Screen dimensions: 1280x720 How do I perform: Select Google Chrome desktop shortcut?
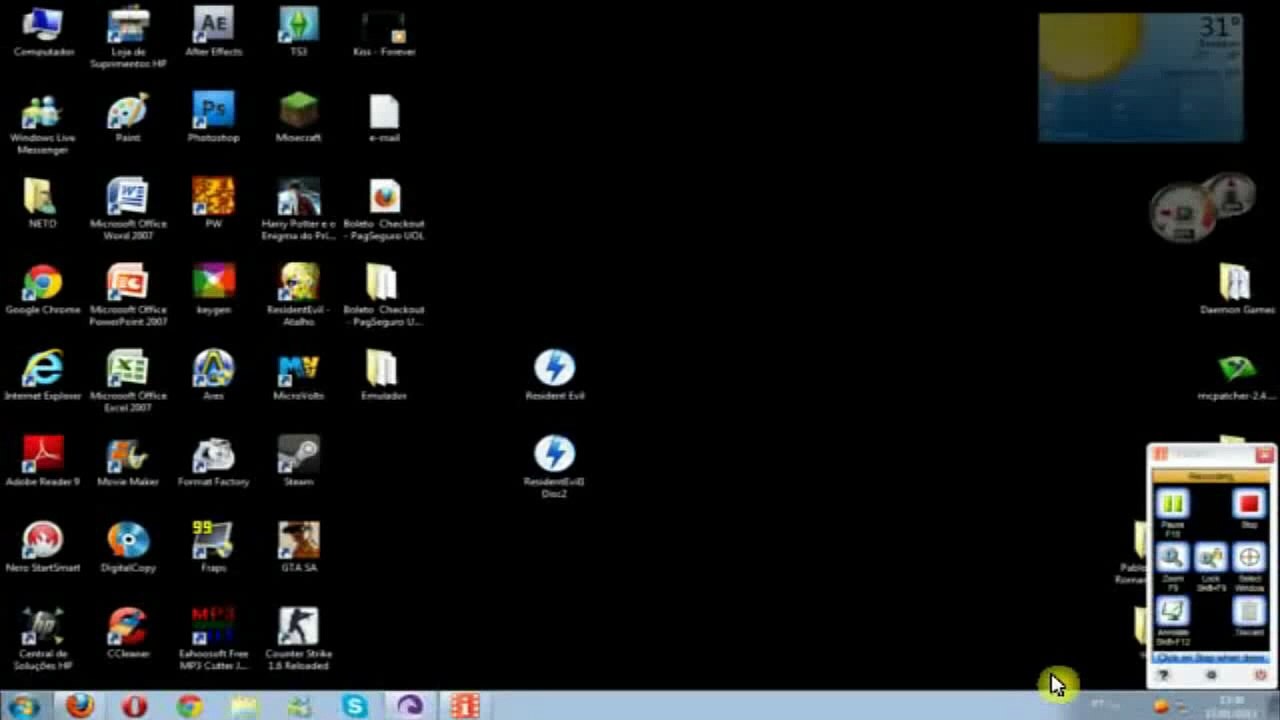(x=43, y=290)
